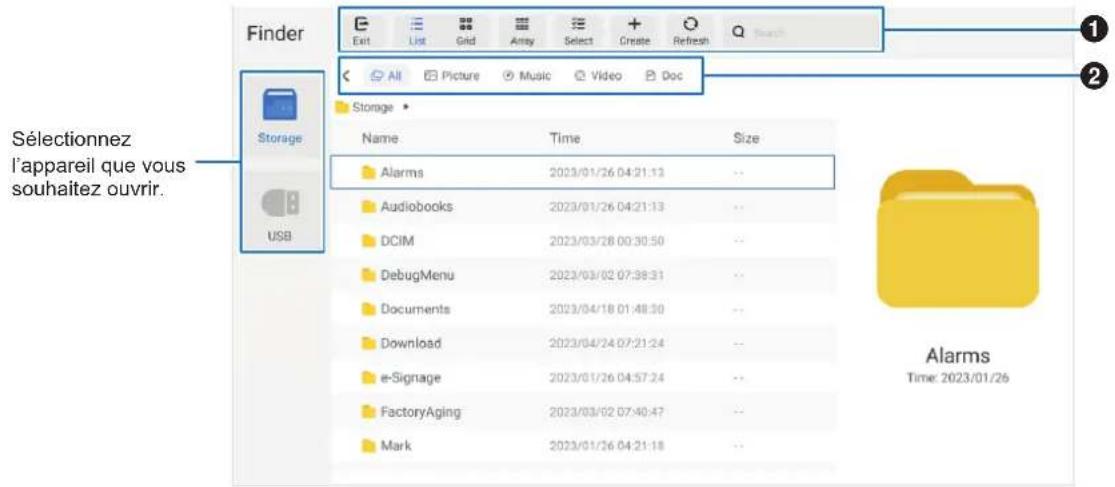The image size is (1115, 487).
Task: Filter files by Music
Action: coord(527,75)
